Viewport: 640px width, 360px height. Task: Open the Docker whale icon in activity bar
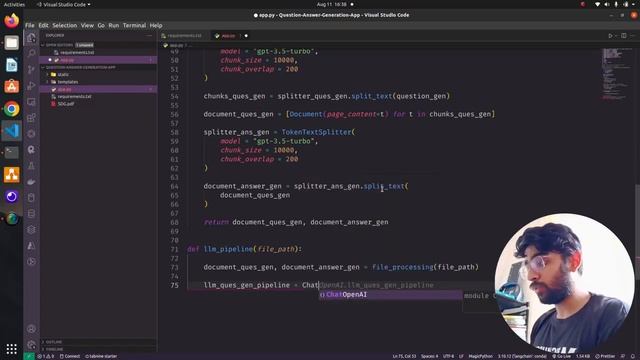[31, 182]
